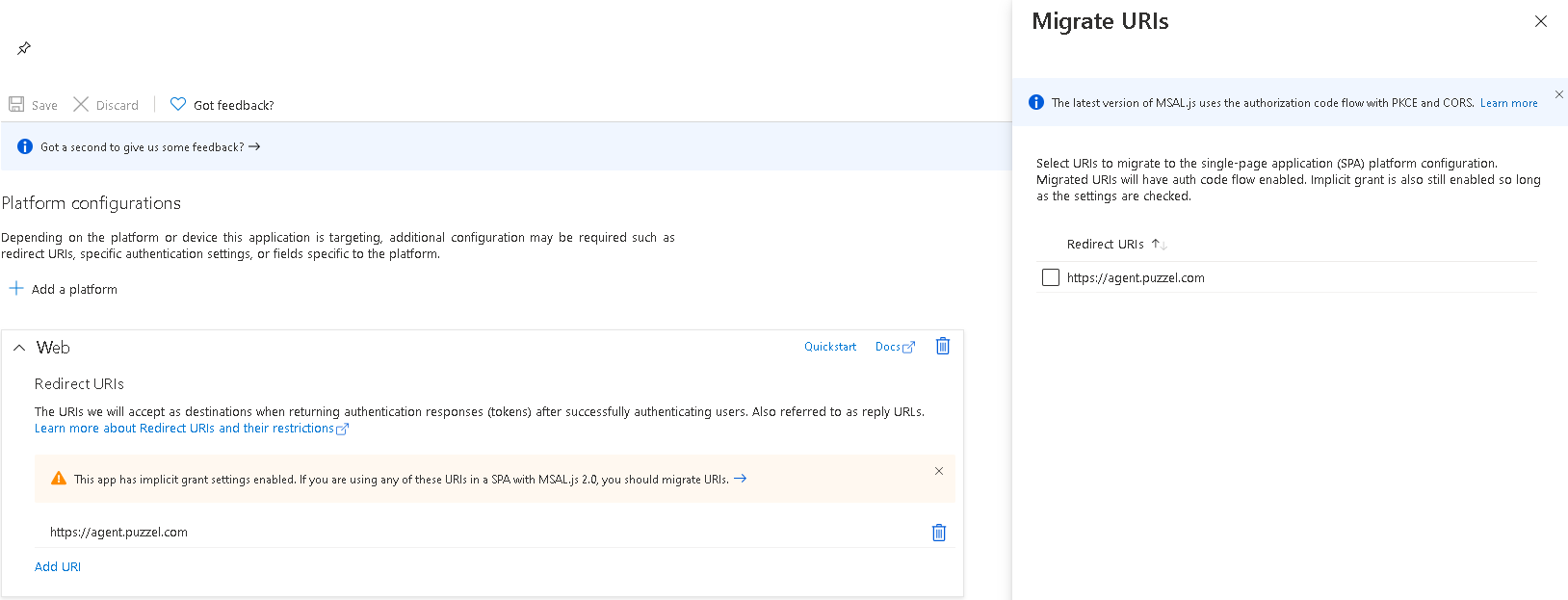Open the Docs external link
This screenshot has width=1568, height=600.
[894, 347]
